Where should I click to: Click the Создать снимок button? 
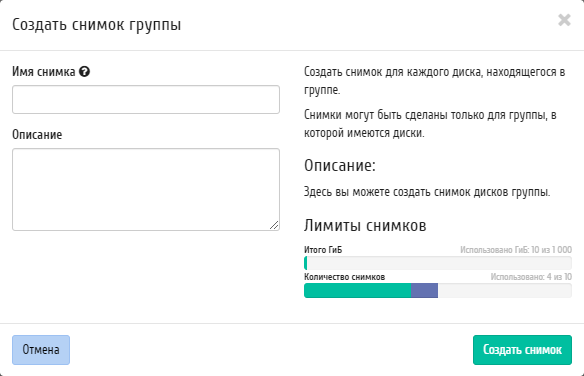pyautogui.click(x=522, y=350)
